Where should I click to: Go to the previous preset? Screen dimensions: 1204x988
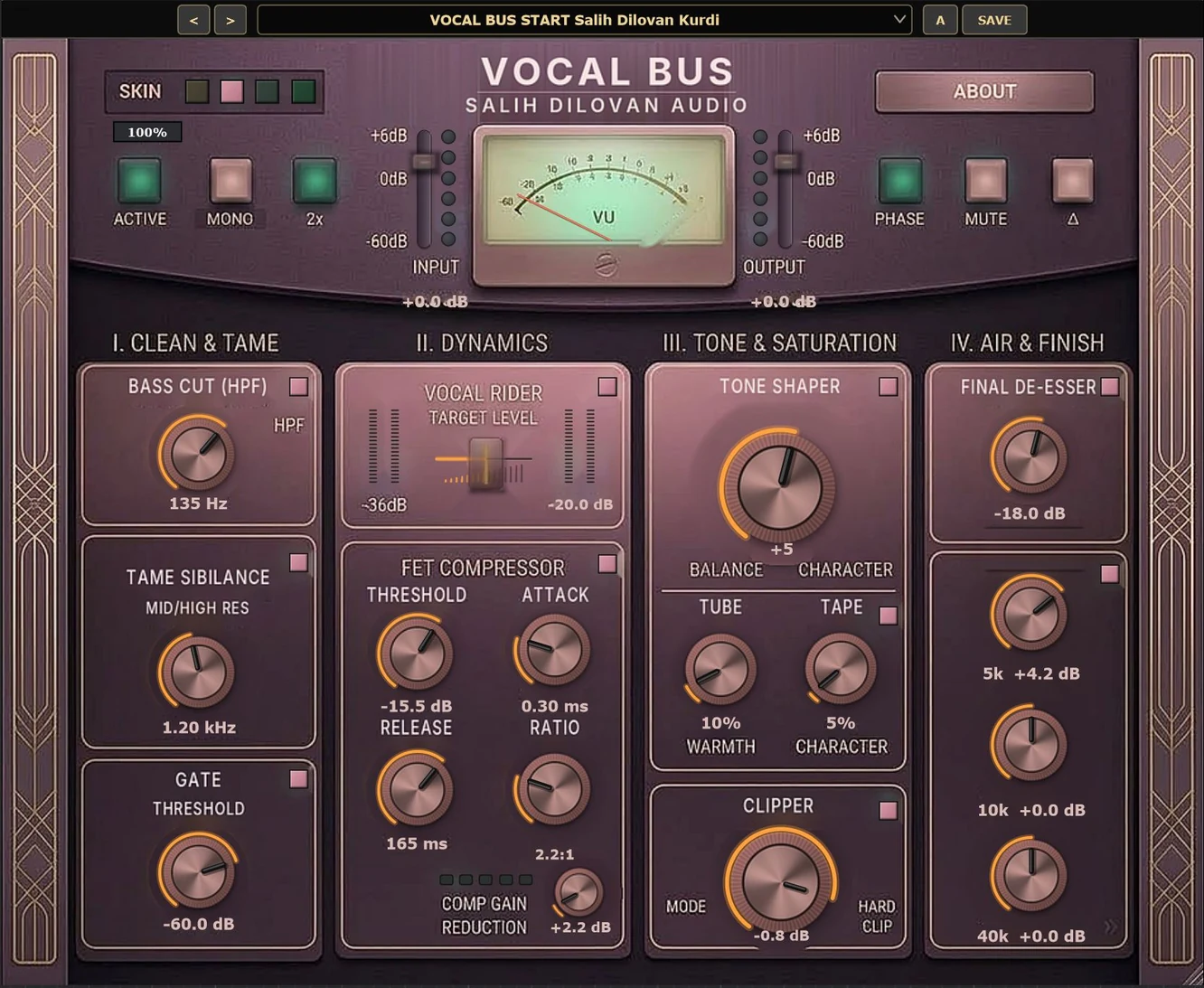coord(193,20)
